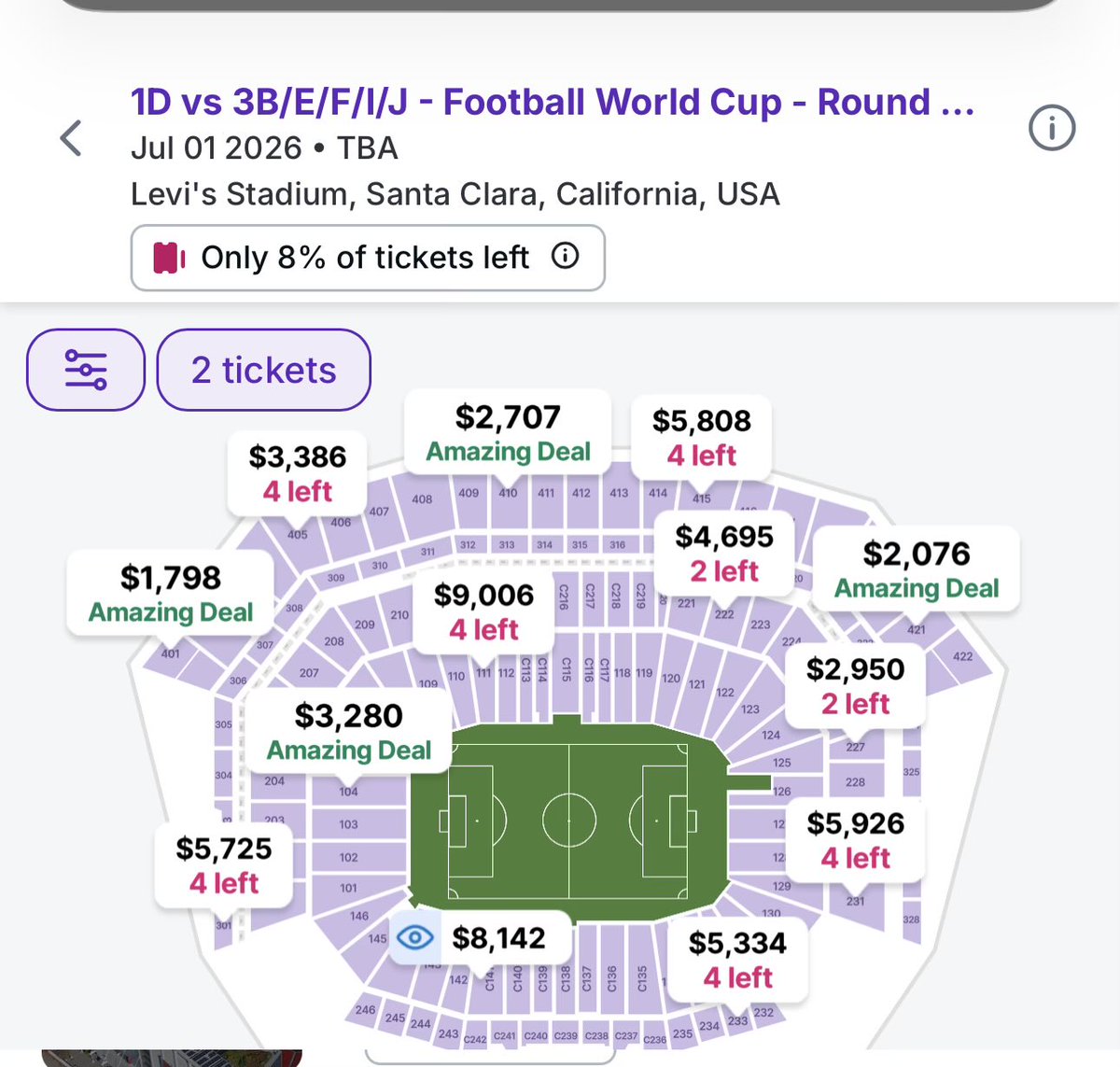Click seating section 208 on the map
1120x1067 pixels.
[x=334, y=641]
